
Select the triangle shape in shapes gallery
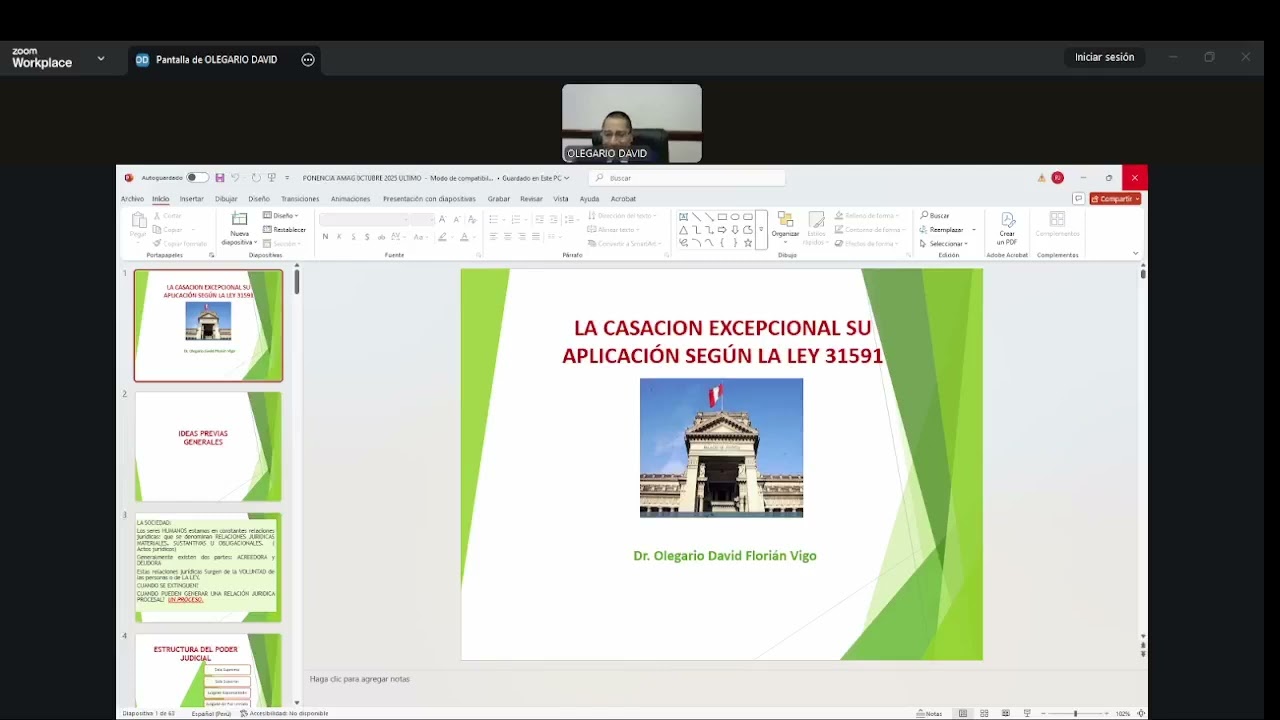[683, 230]
